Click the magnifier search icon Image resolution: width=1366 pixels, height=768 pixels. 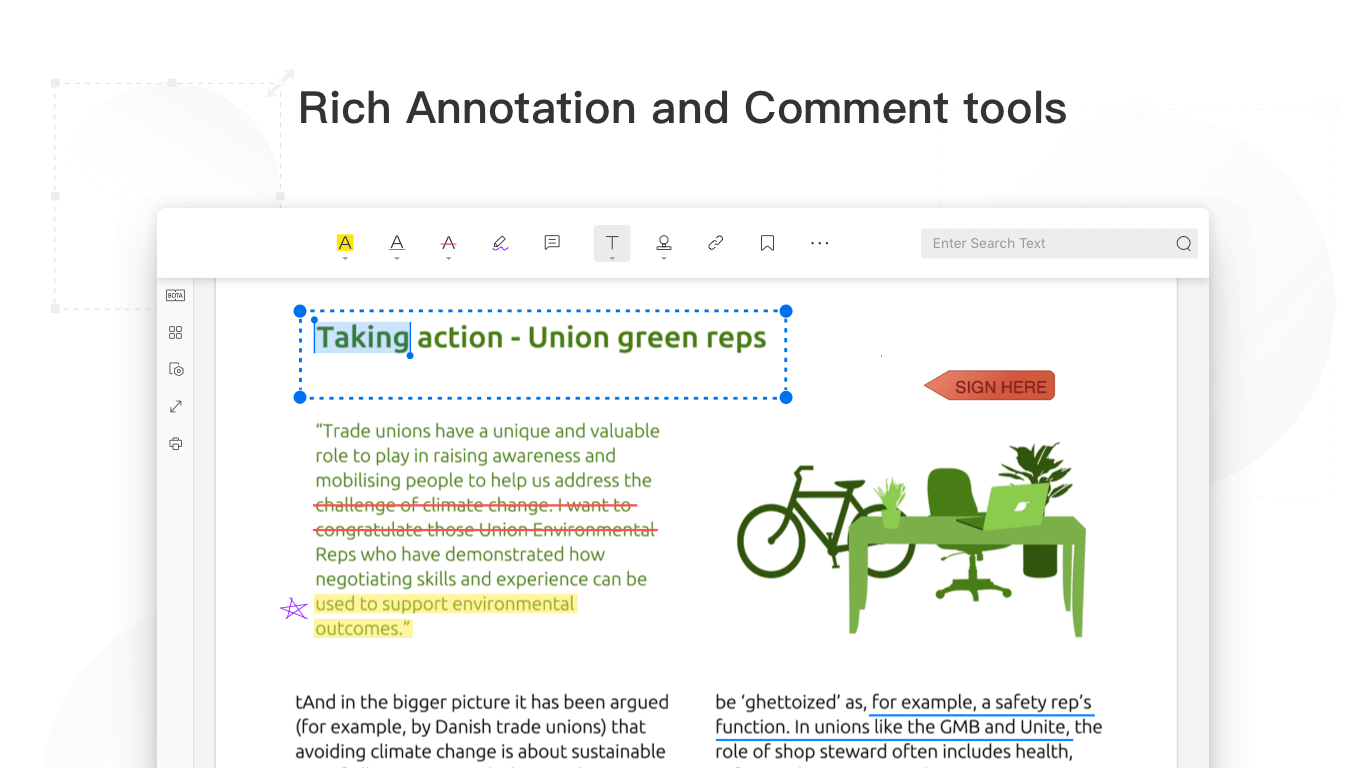[1184, 244]
